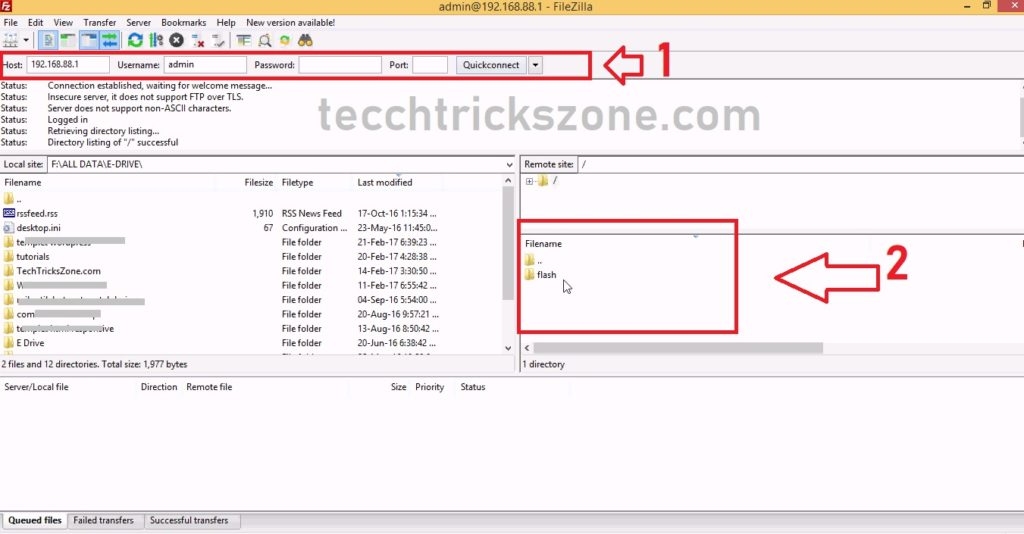Image resolution: width=1024 pixels, height=534 pixels.
Task: Toggle synchronized browsing icon
Action: [x=285, y=40]
